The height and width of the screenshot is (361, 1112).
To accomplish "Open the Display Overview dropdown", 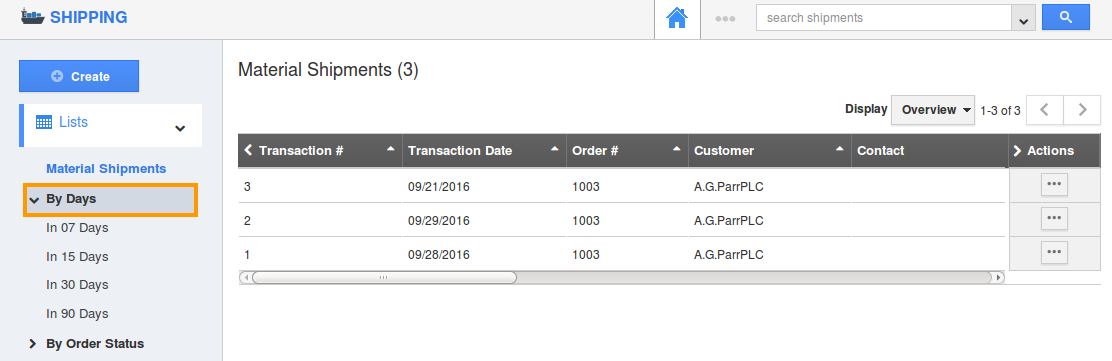I will coord(933,110).
